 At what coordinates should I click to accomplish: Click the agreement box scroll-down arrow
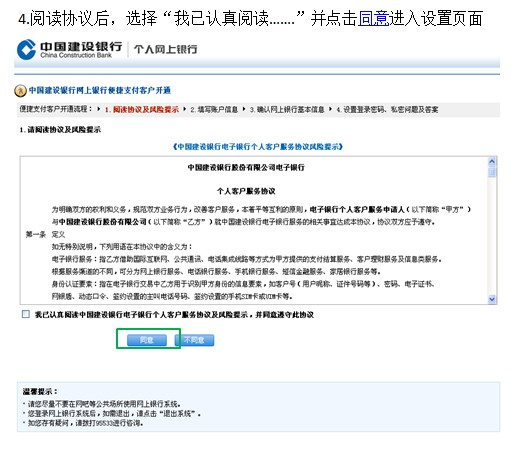tap(492, 299)
